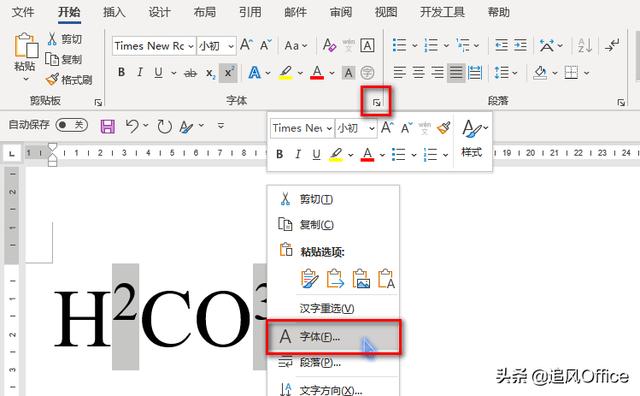Image resolution: width=640 pixels, height=396 pixels.
Task: Toggle subscript formatting
Action: [x=210, y=73]
